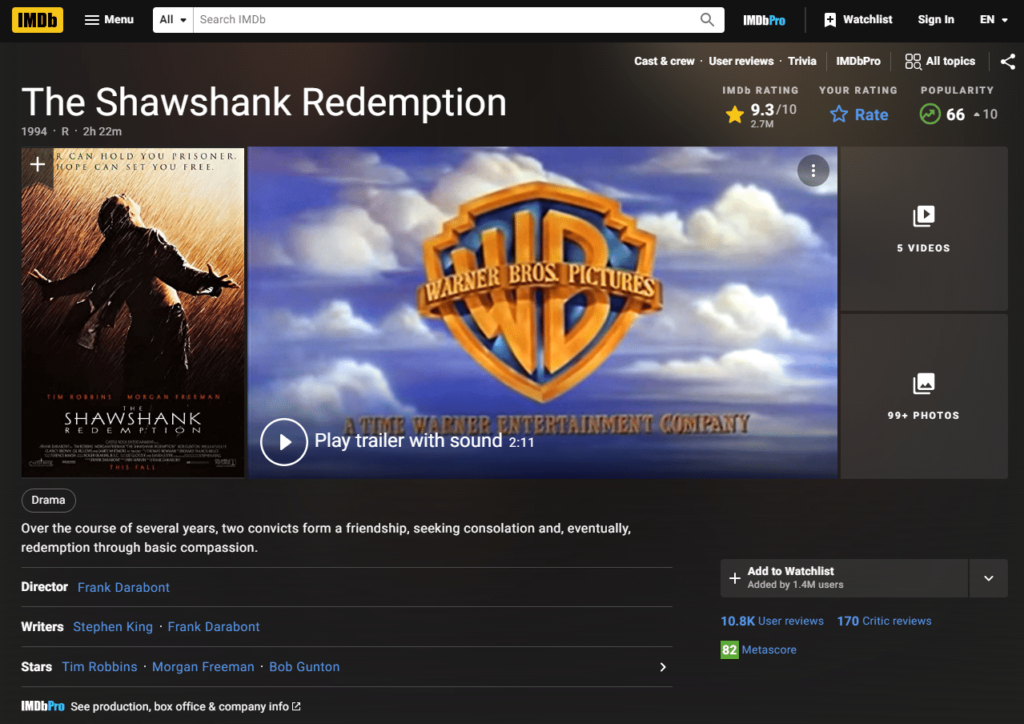Open 170 Critic reviews
Viewport: 1024px width, 724px height.
click(884, 621)
